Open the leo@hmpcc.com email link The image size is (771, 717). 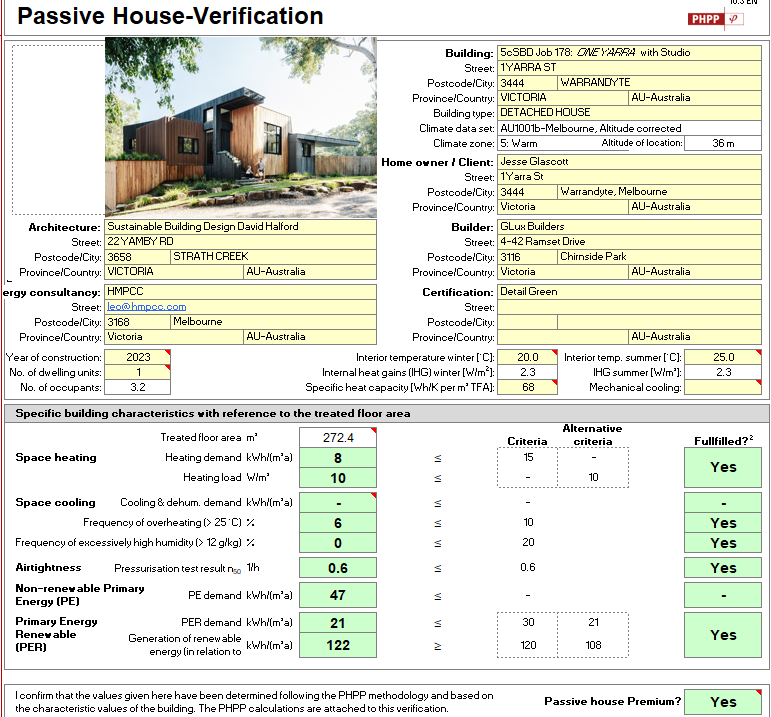tap(147, 307)
